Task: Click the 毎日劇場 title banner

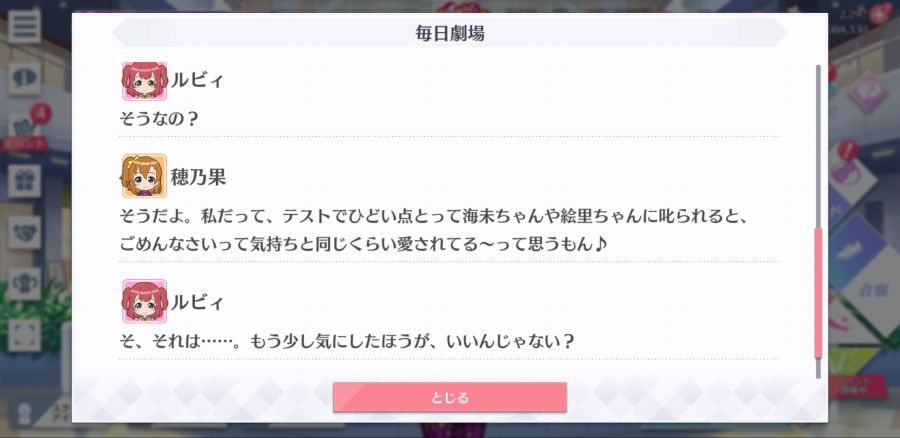Action: (x=450, y=33)
